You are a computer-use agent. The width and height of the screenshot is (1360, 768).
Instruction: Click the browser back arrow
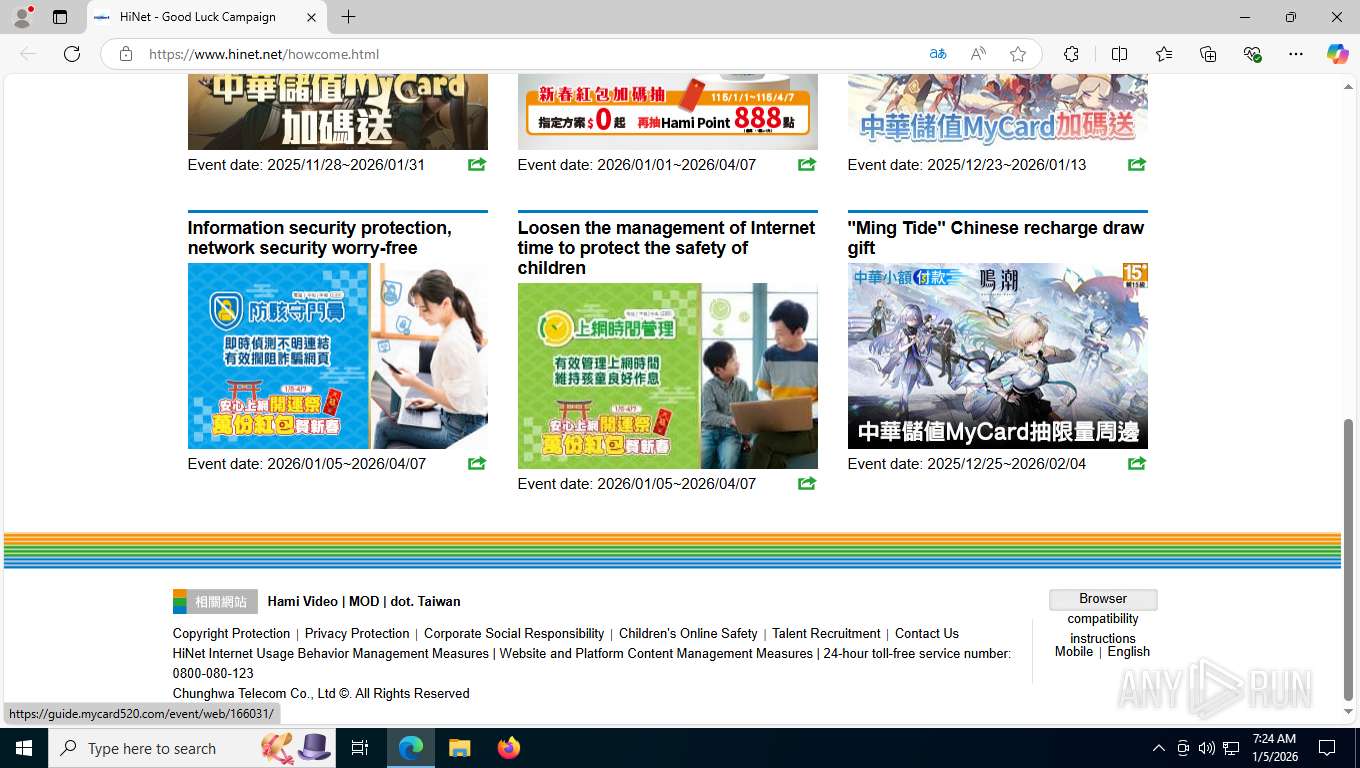pos(28,54)
